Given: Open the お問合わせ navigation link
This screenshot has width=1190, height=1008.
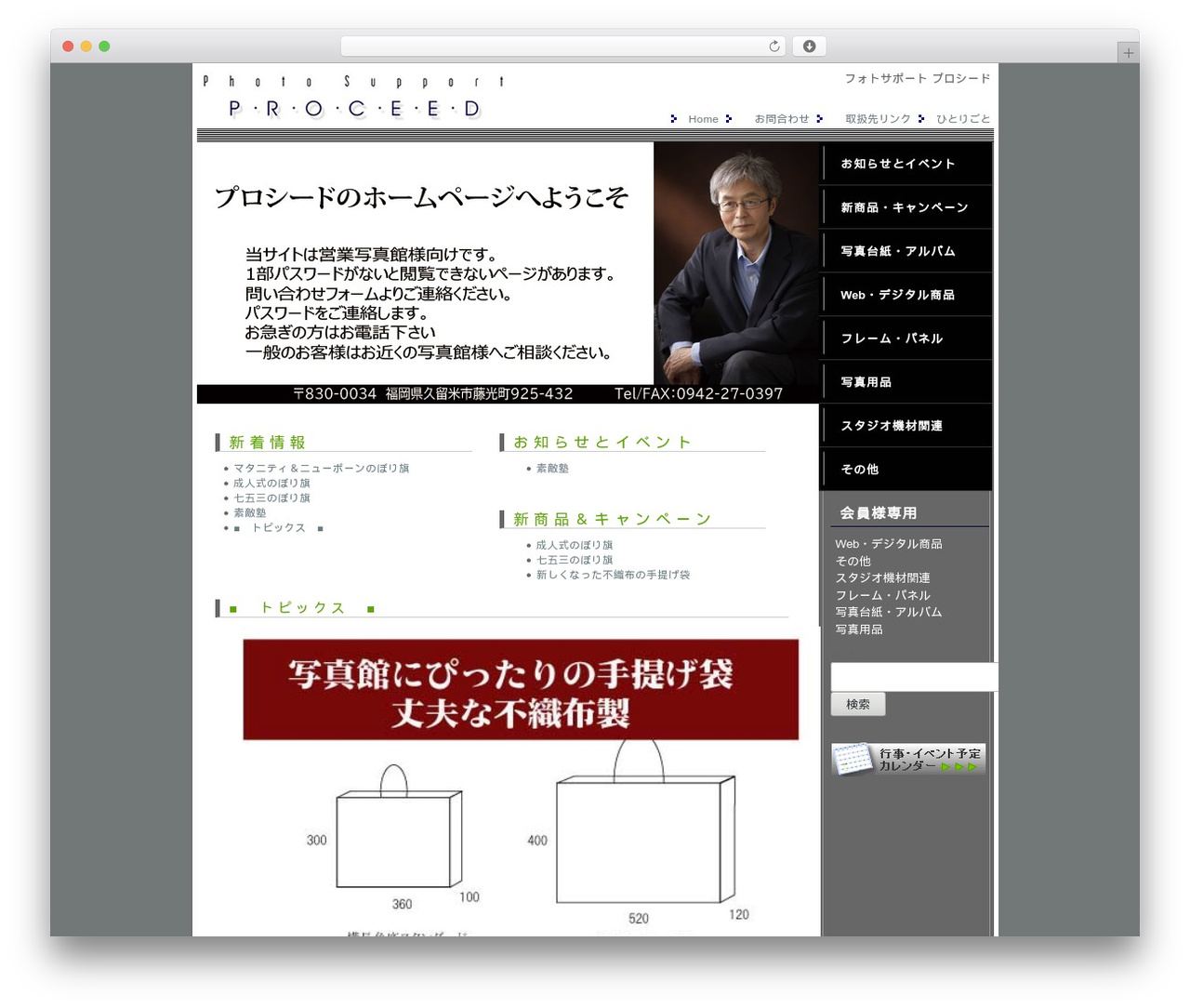Looking at the screenshot, I should (x=781, y=119).
